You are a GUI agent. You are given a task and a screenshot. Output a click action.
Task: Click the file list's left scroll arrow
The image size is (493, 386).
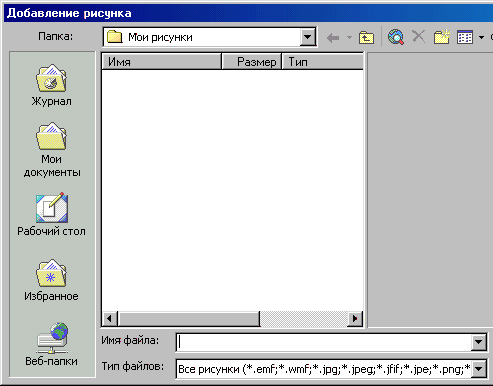click(109, 319)
